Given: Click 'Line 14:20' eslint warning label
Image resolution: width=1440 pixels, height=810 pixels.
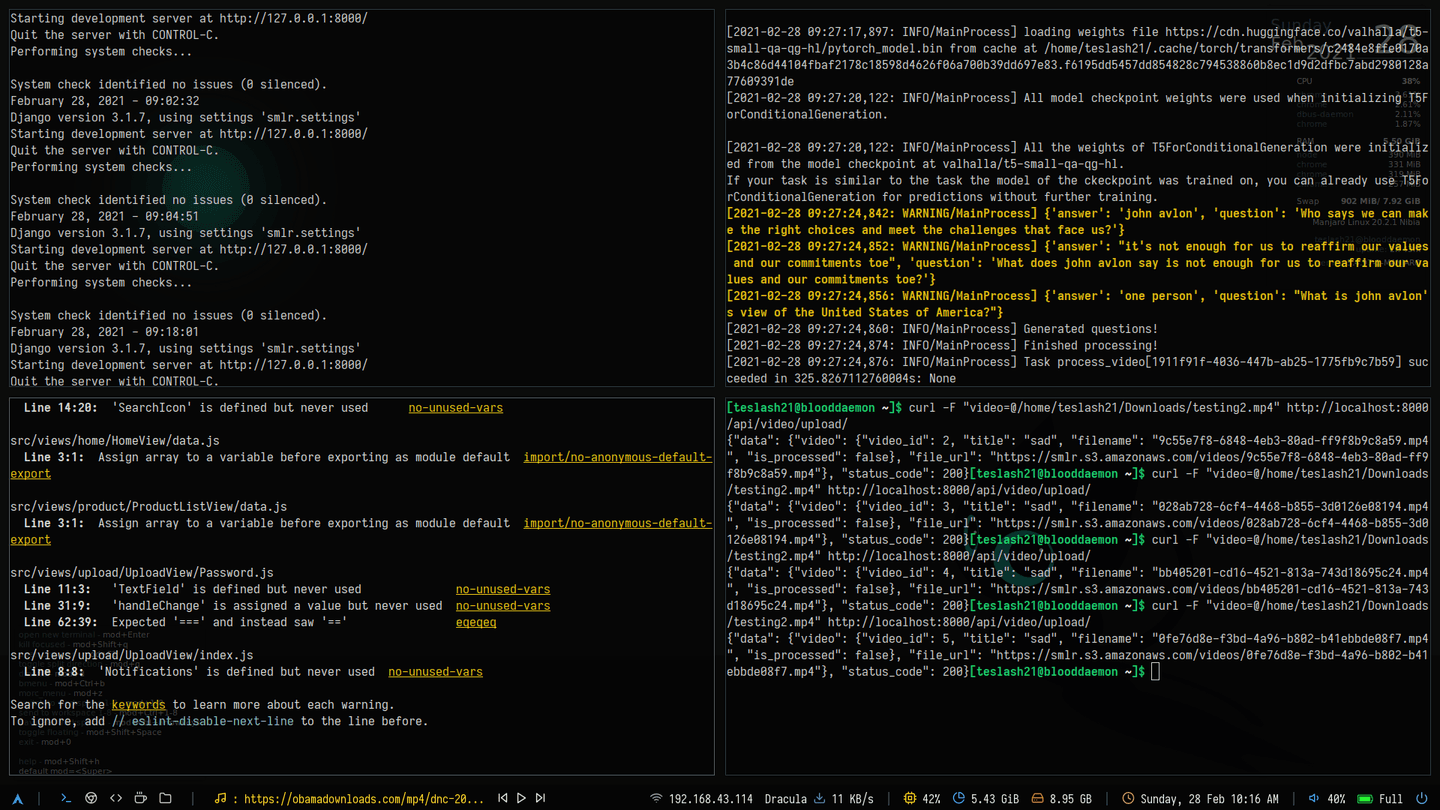Looking at the screenshot, I should (61, 408).
